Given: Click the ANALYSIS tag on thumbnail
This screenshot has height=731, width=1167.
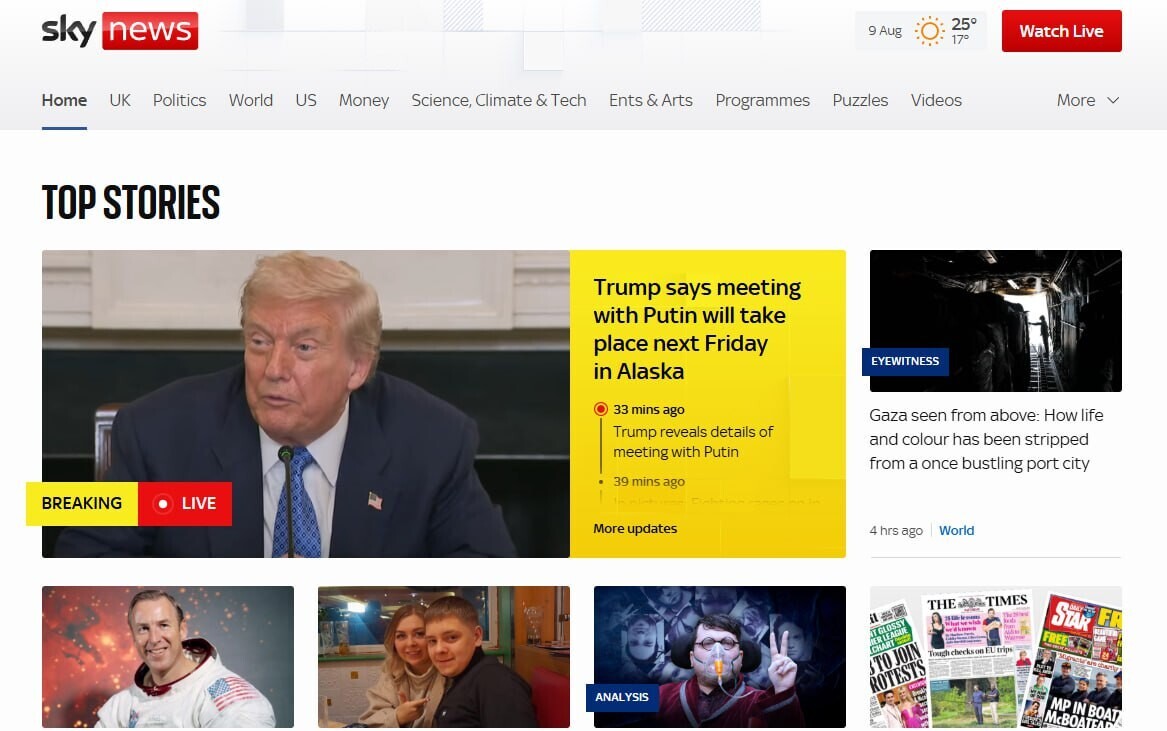Looking at the screenshot, I should 621,697.
